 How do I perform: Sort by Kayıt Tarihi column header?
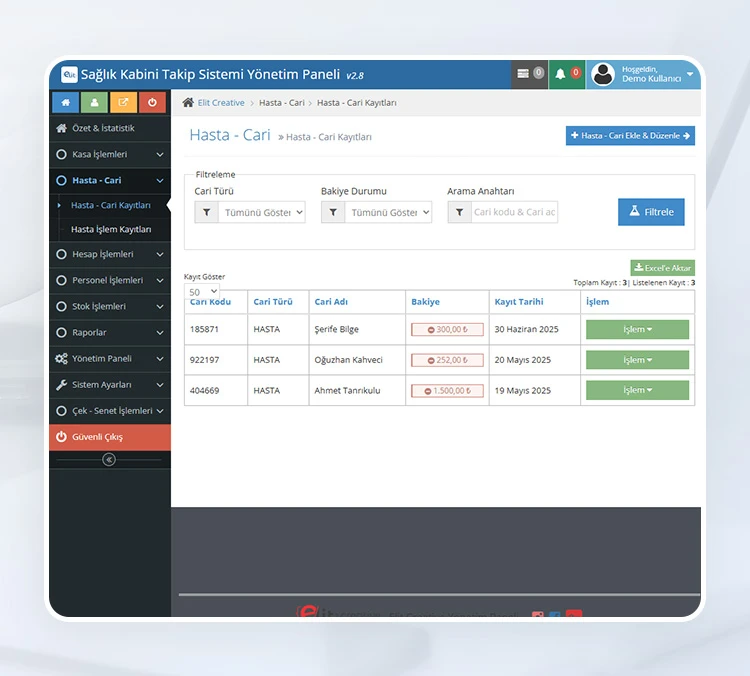(519, 302)
